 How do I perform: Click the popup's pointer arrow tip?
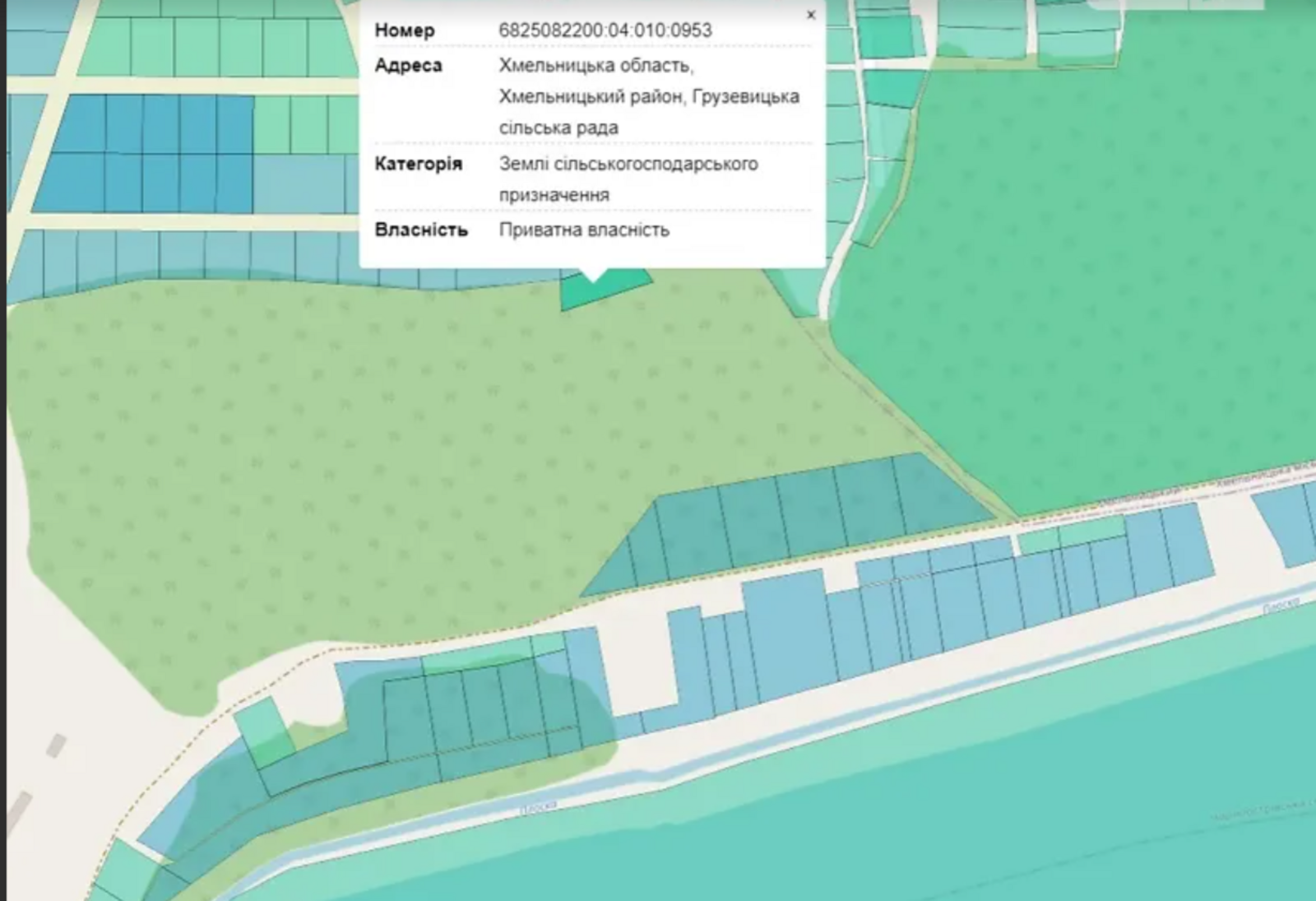click(x=594, y=278)
